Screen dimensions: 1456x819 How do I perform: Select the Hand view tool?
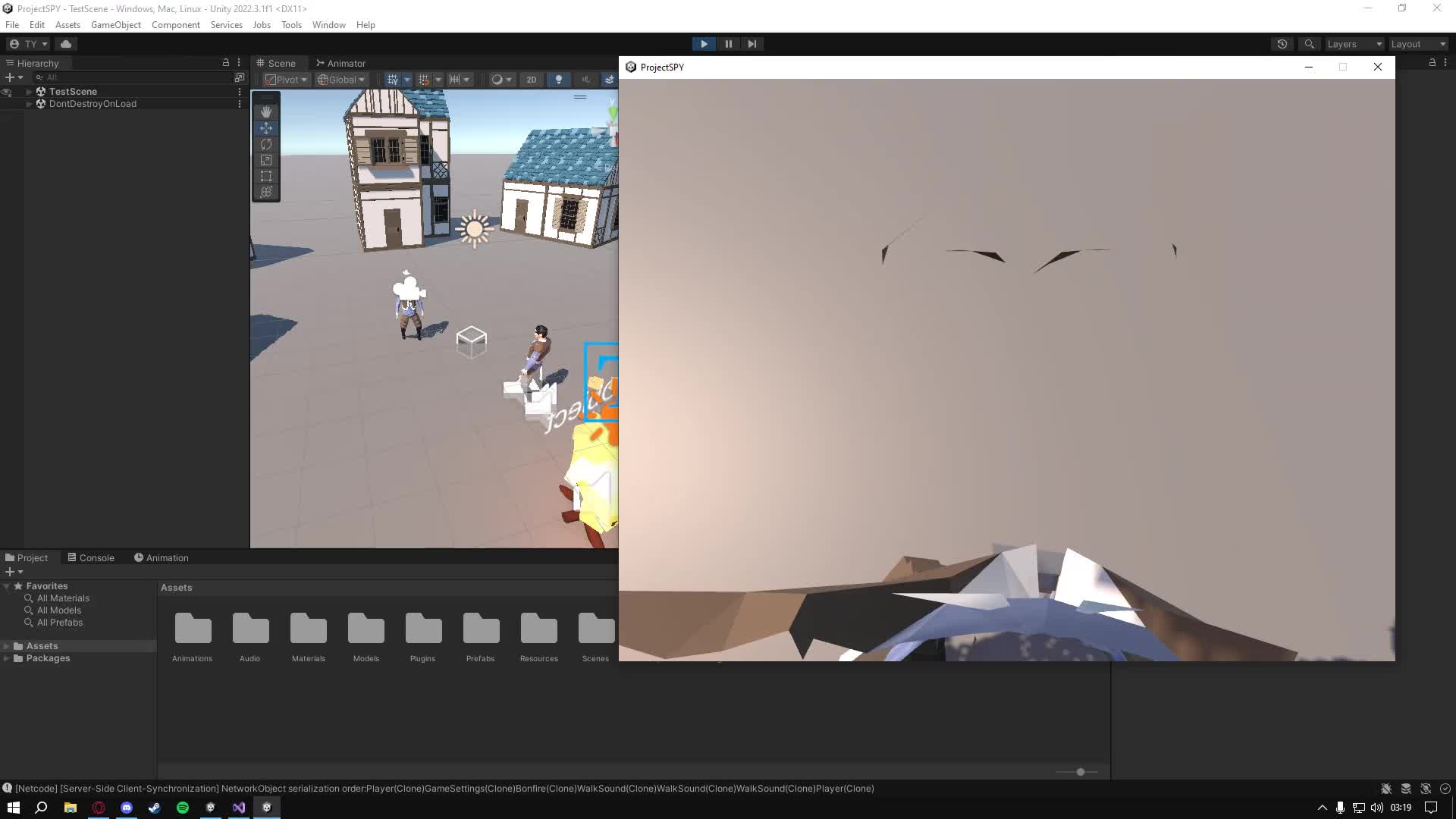(266, 111)
